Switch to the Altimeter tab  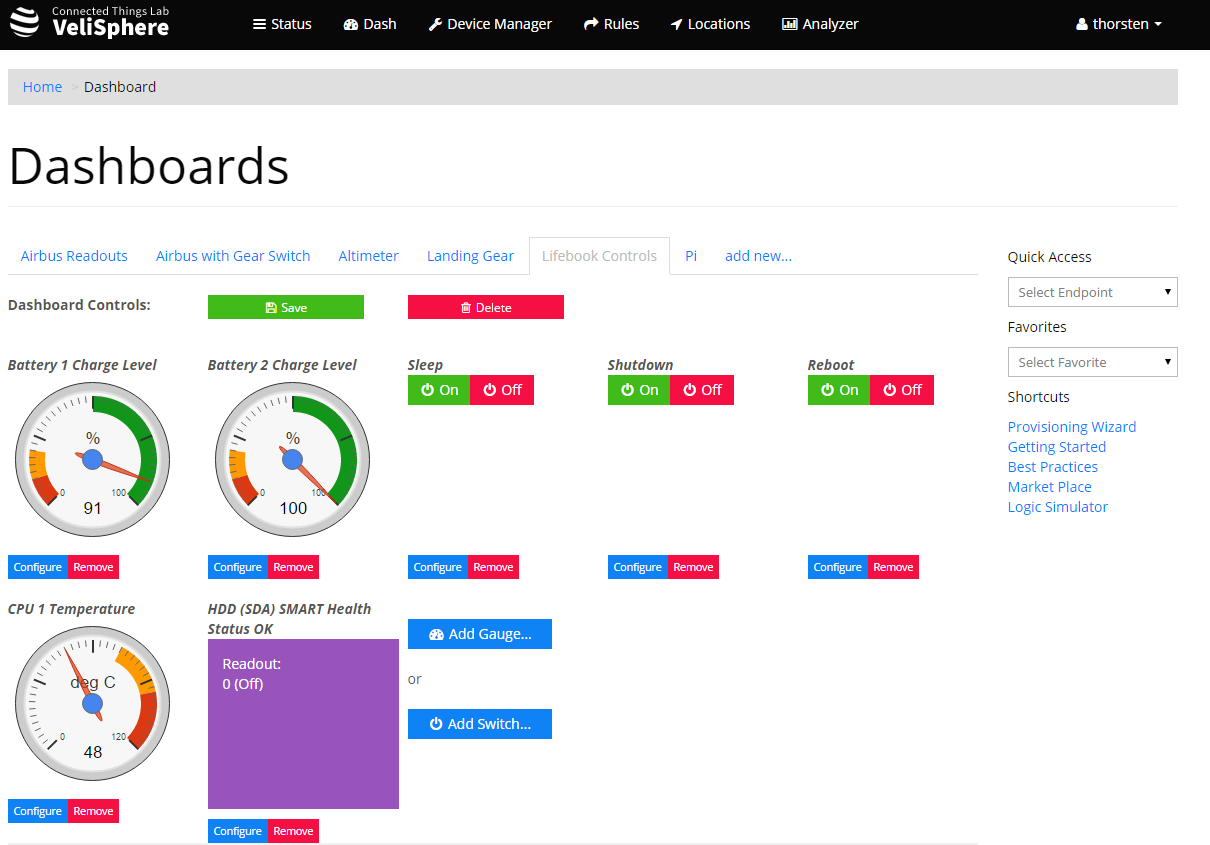click(368, 255)
